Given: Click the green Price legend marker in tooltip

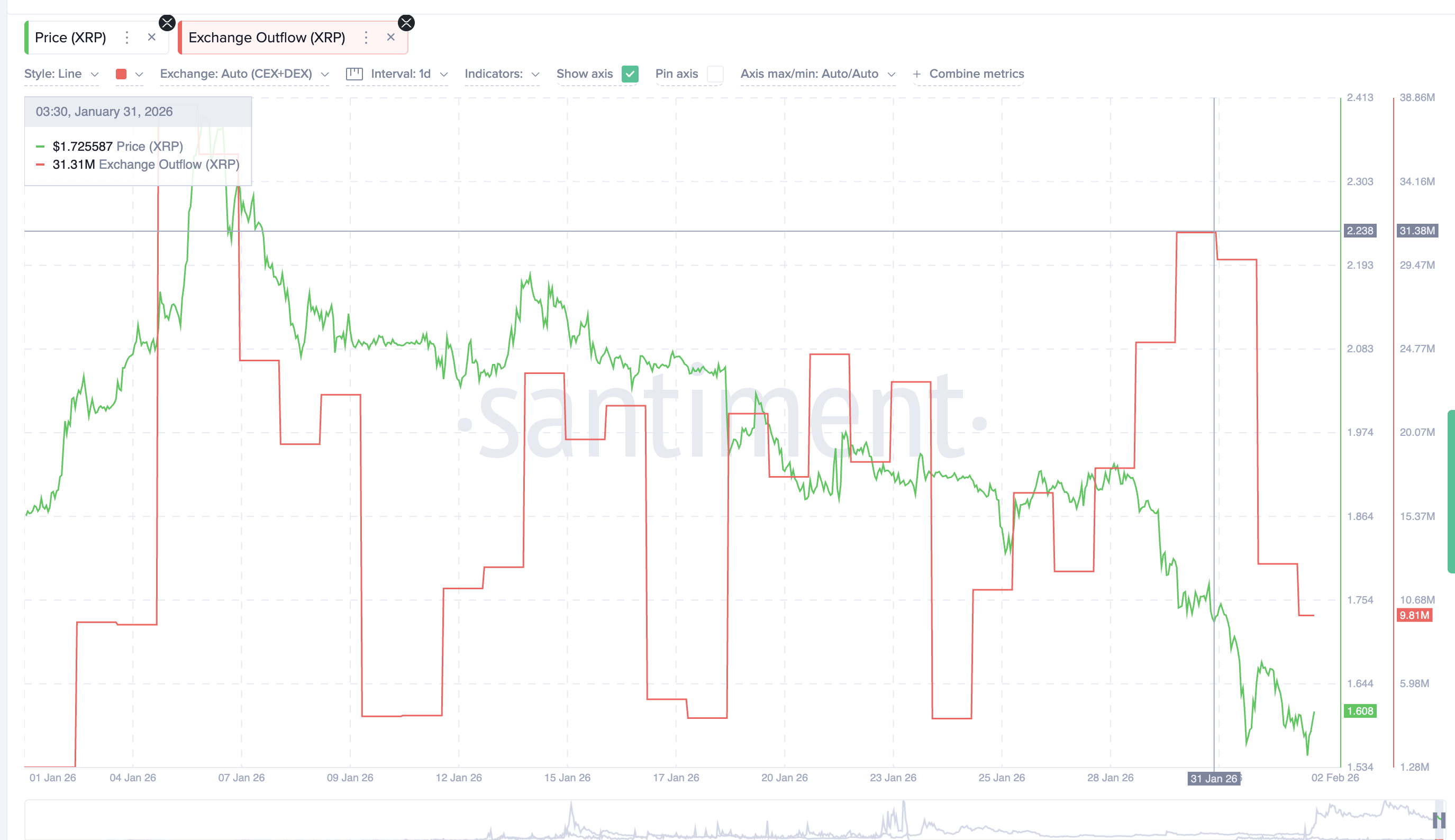Looking at the screenshot, I should coord(41,146).
